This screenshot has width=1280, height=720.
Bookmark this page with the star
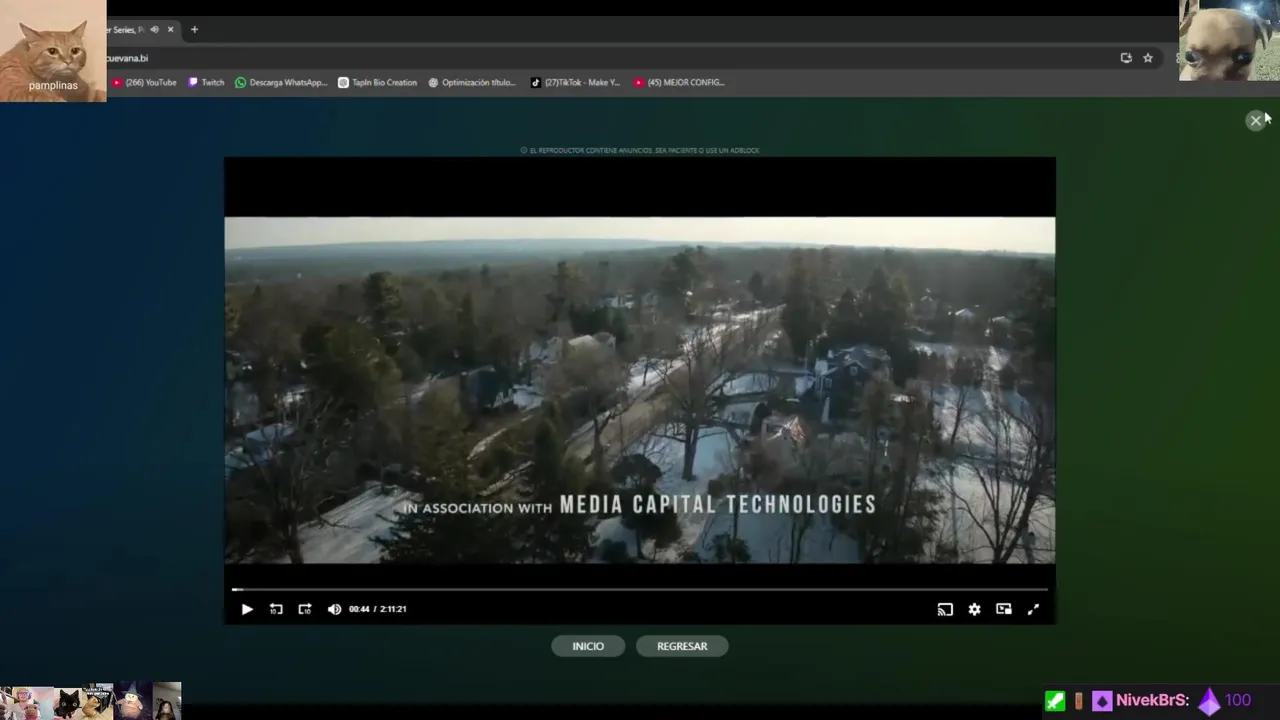pyautogui.click(x=1148, y=58)
